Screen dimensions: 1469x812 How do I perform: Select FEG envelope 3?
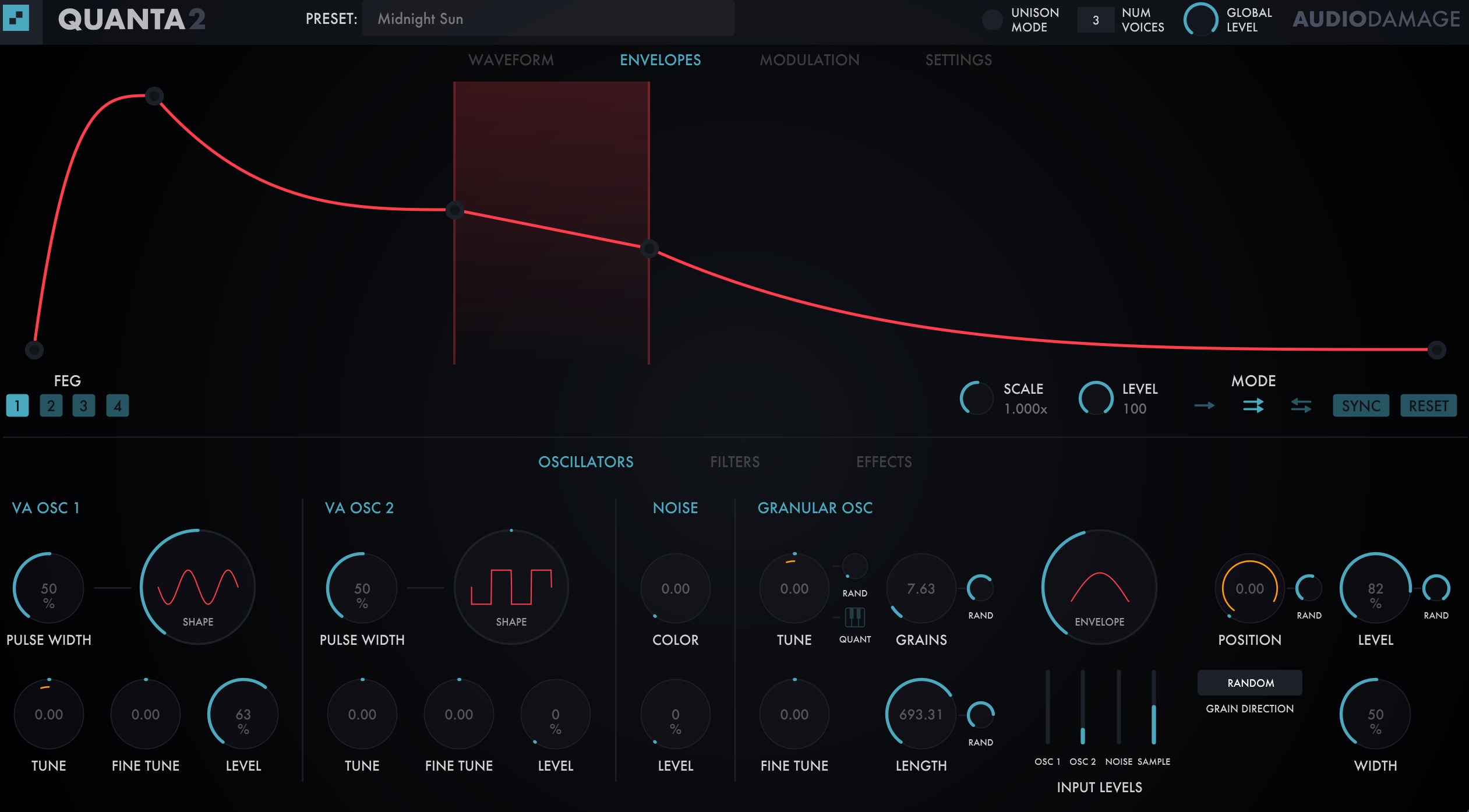[85, 405]
